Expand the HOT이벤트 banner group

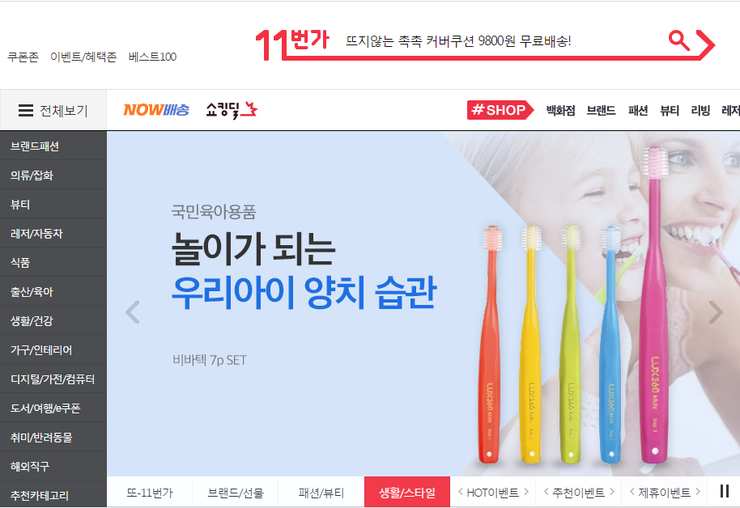(x=493, y=492)
